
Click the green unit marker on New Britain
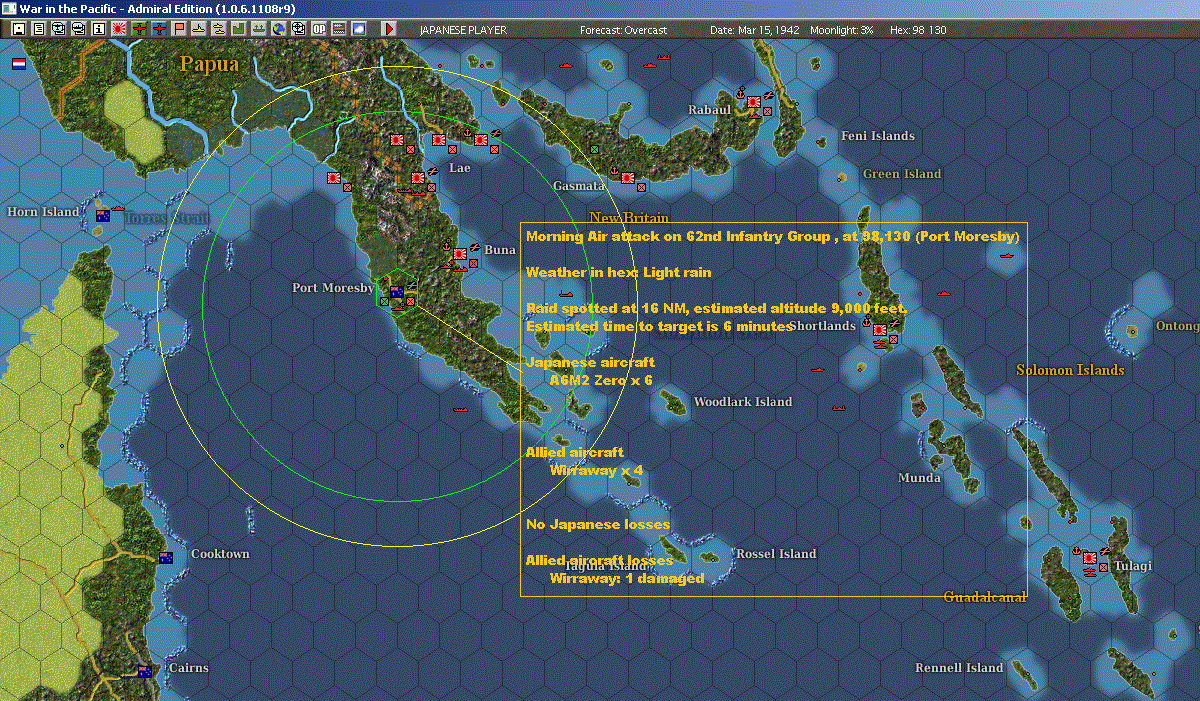595,149
